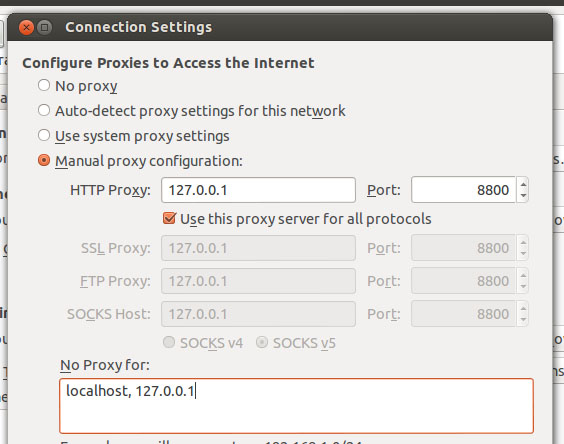564x444 pixels.
Task: Select the SOCKS v5 radio option
Action: point(262,342)
